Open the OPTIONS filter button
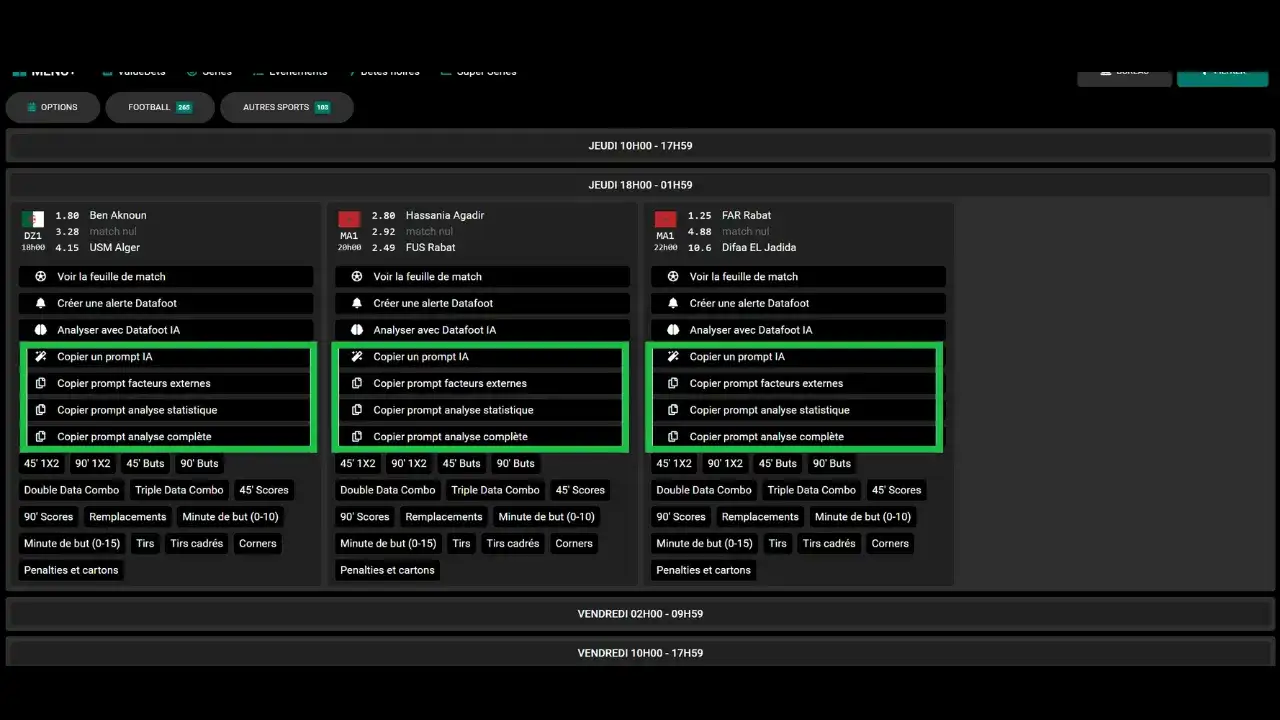The width and height of the screenshot is (1280, 720). [x=53, y=107]
